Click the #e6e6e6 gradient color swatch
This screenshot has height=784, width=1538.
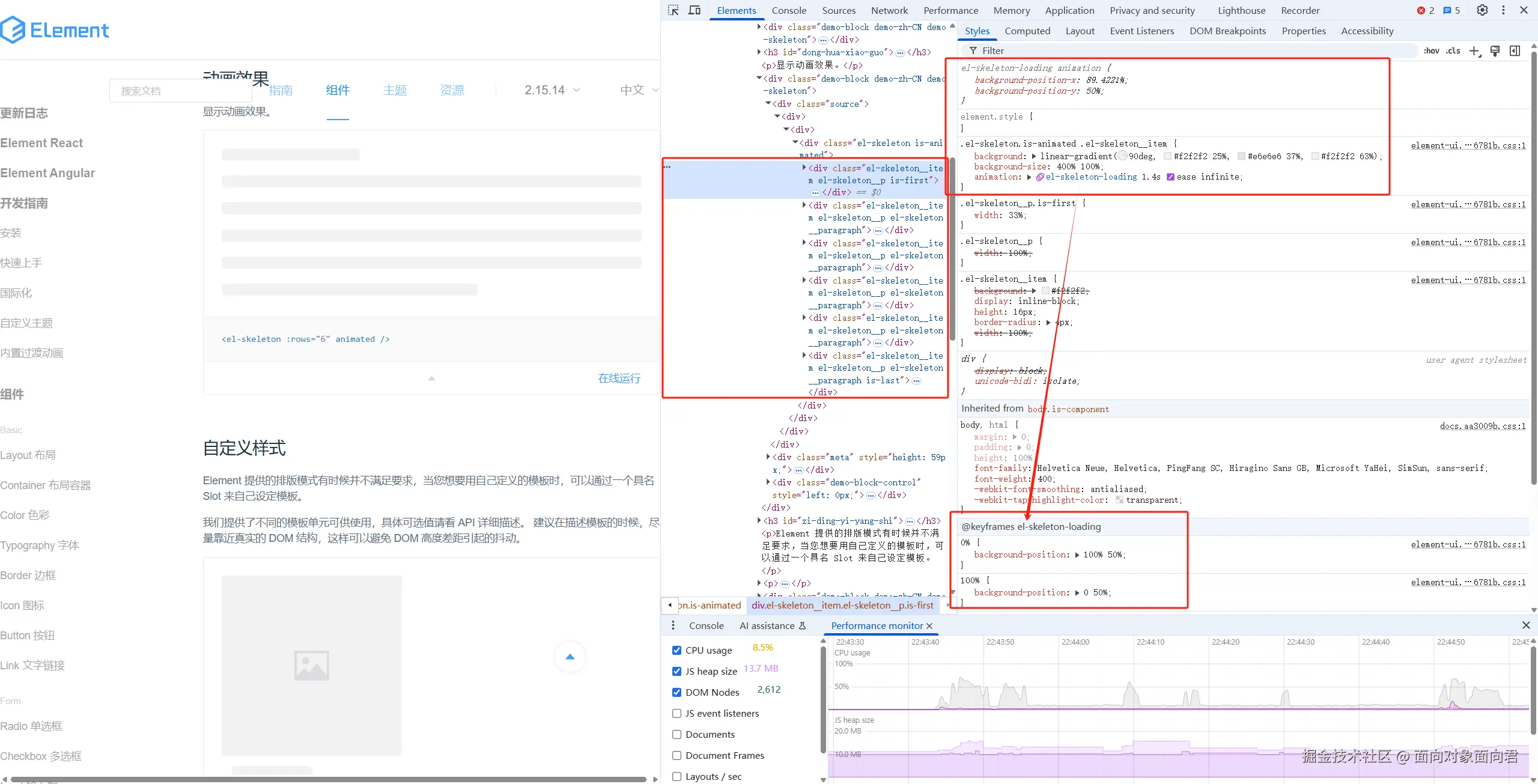point(1241,156)
